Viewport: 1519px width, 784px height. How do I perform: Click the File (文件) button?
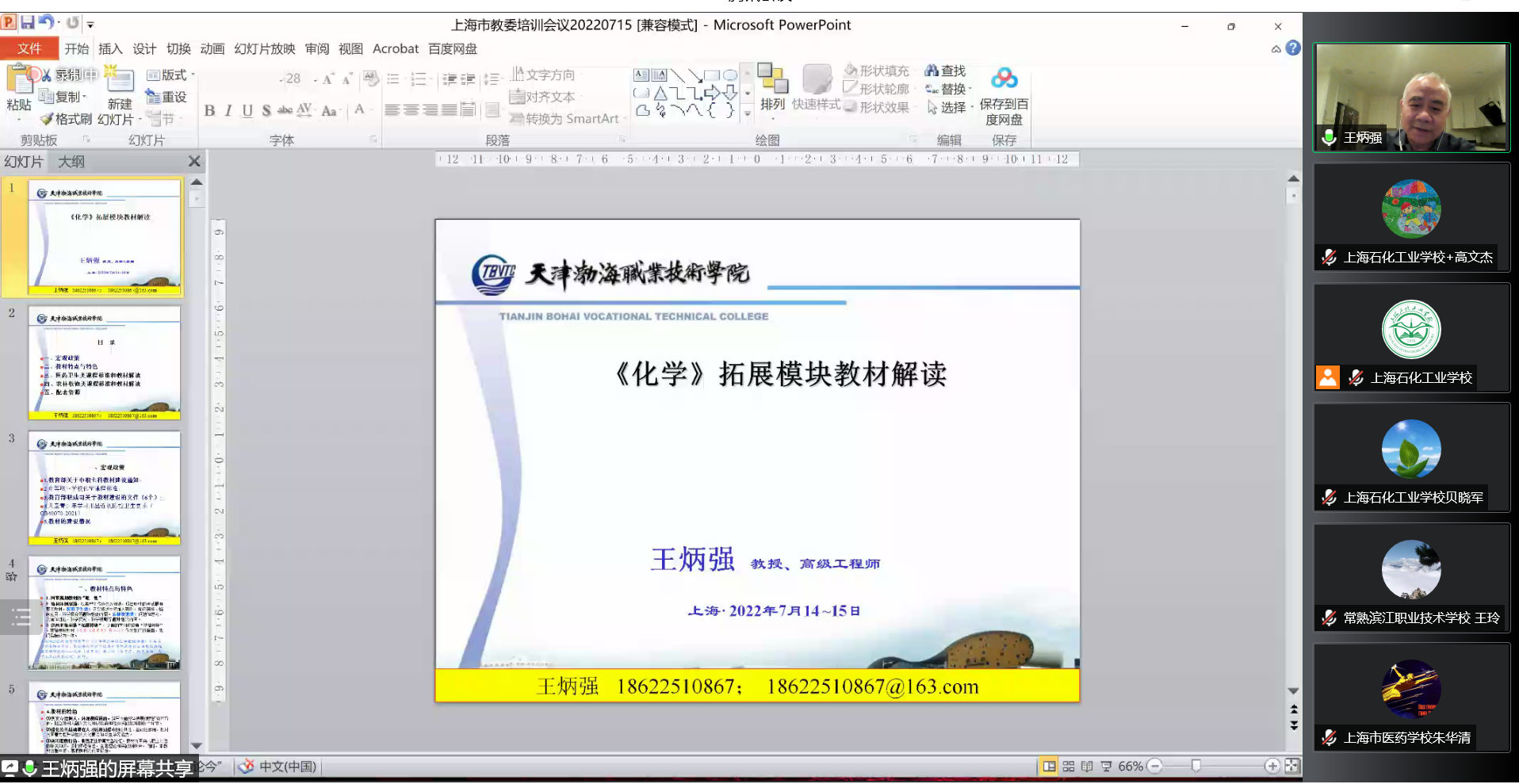coord(29,49)
